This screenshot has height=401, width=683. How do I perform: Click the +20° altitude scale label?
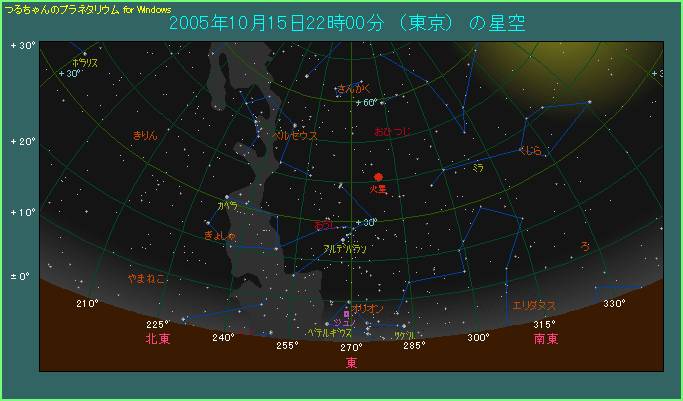[22, 142]
